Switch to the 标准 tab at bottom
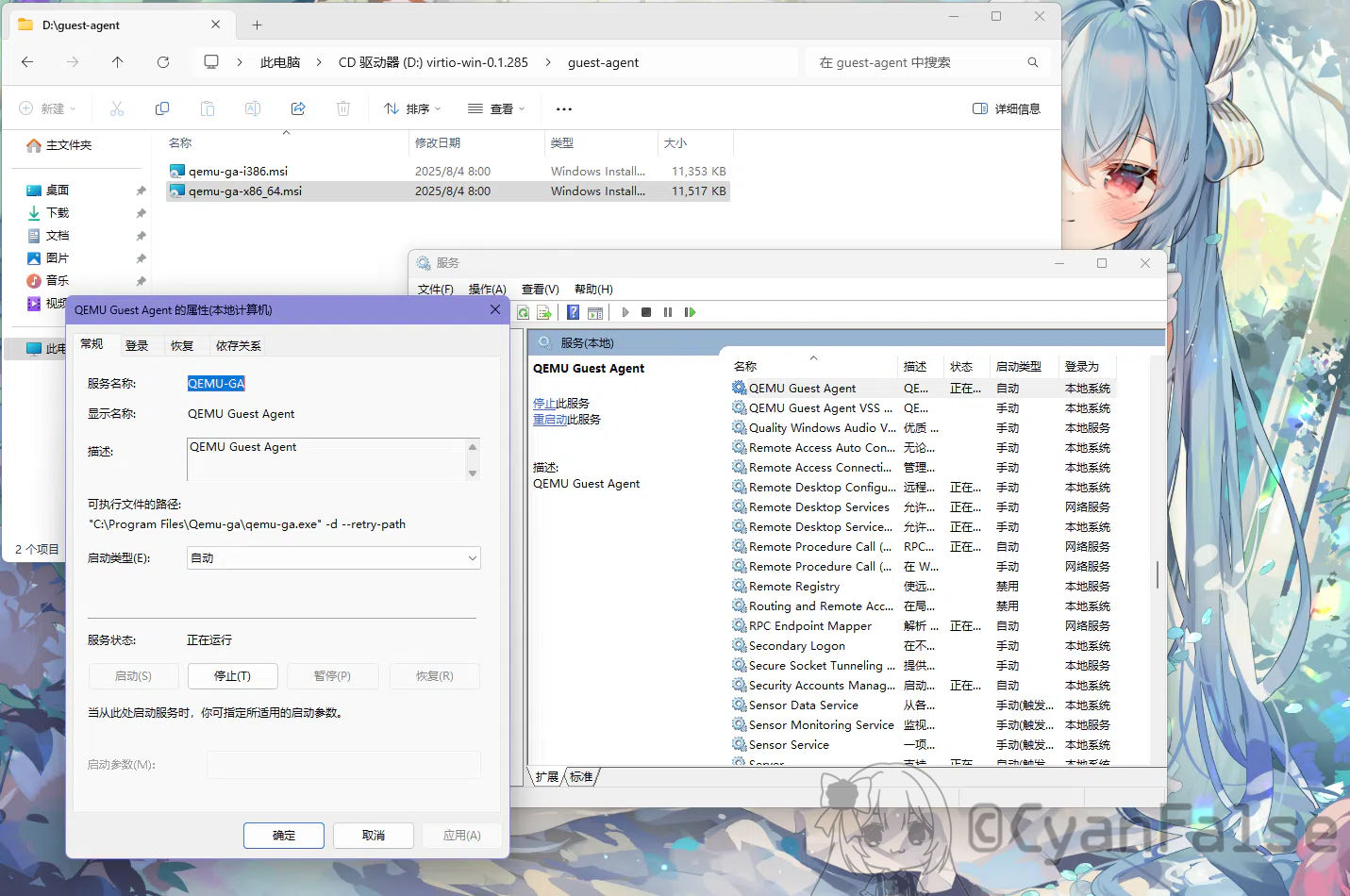The image size is (1350, 896). pos(582,776)
